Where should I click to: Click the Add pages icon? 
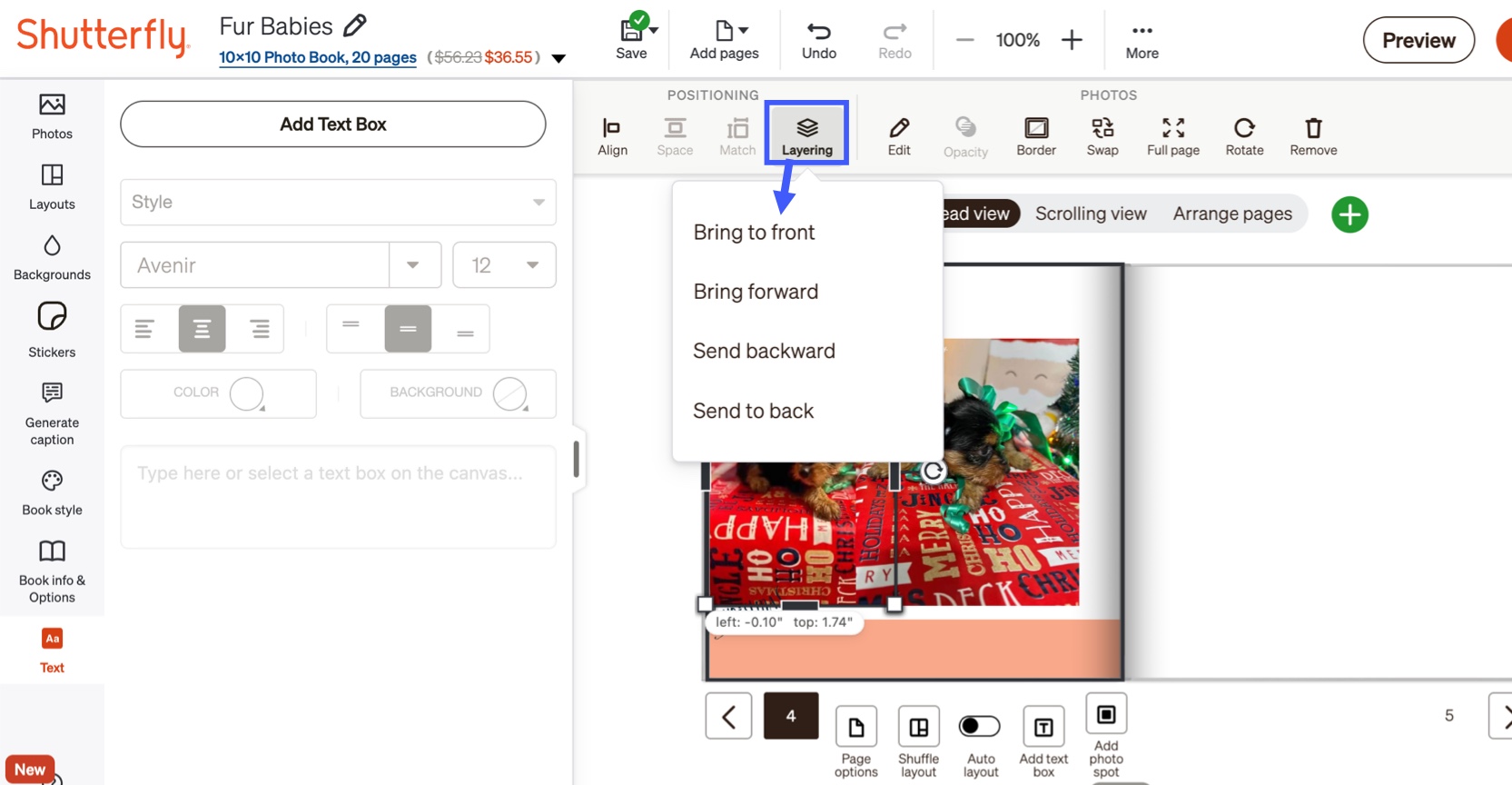point(724,31)
